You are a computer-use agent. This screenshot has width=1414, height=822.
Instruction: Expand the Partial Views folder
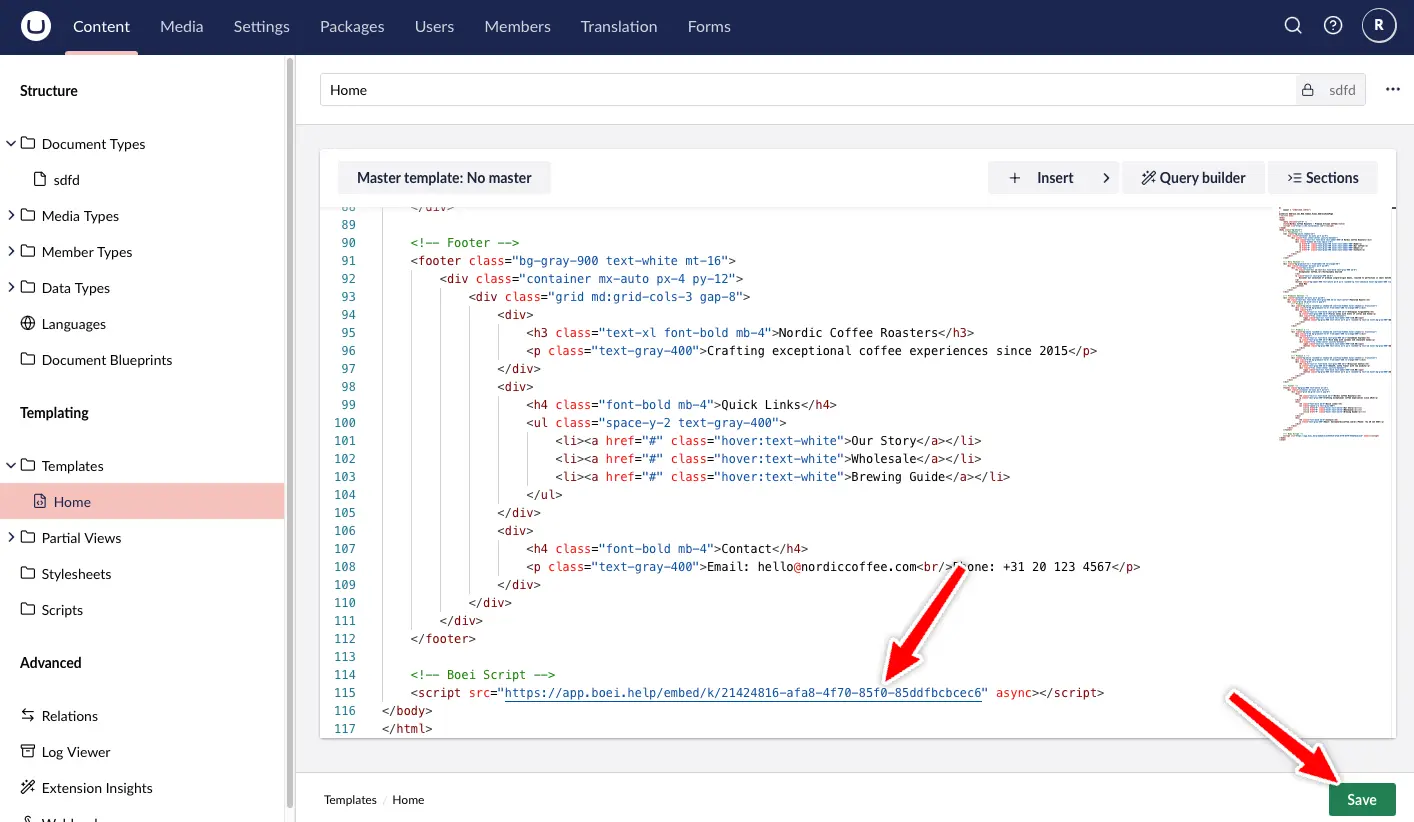coord(11,538)
